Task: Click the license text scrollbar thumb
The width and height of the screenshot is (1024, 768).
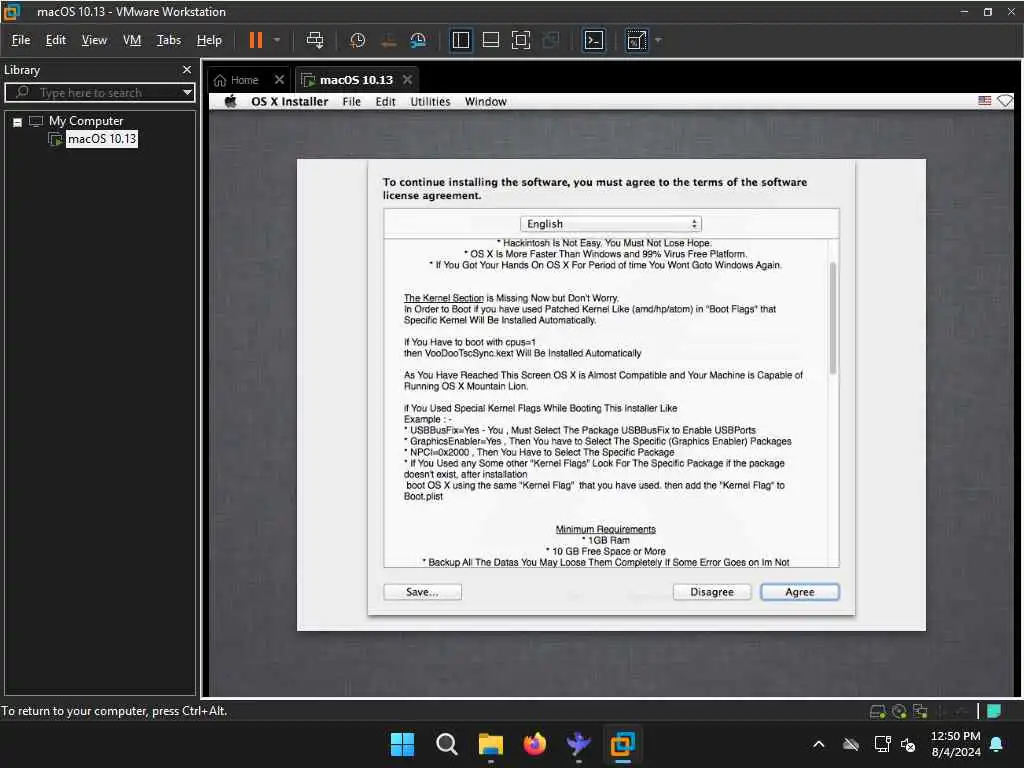Action: tap(833, 317)
